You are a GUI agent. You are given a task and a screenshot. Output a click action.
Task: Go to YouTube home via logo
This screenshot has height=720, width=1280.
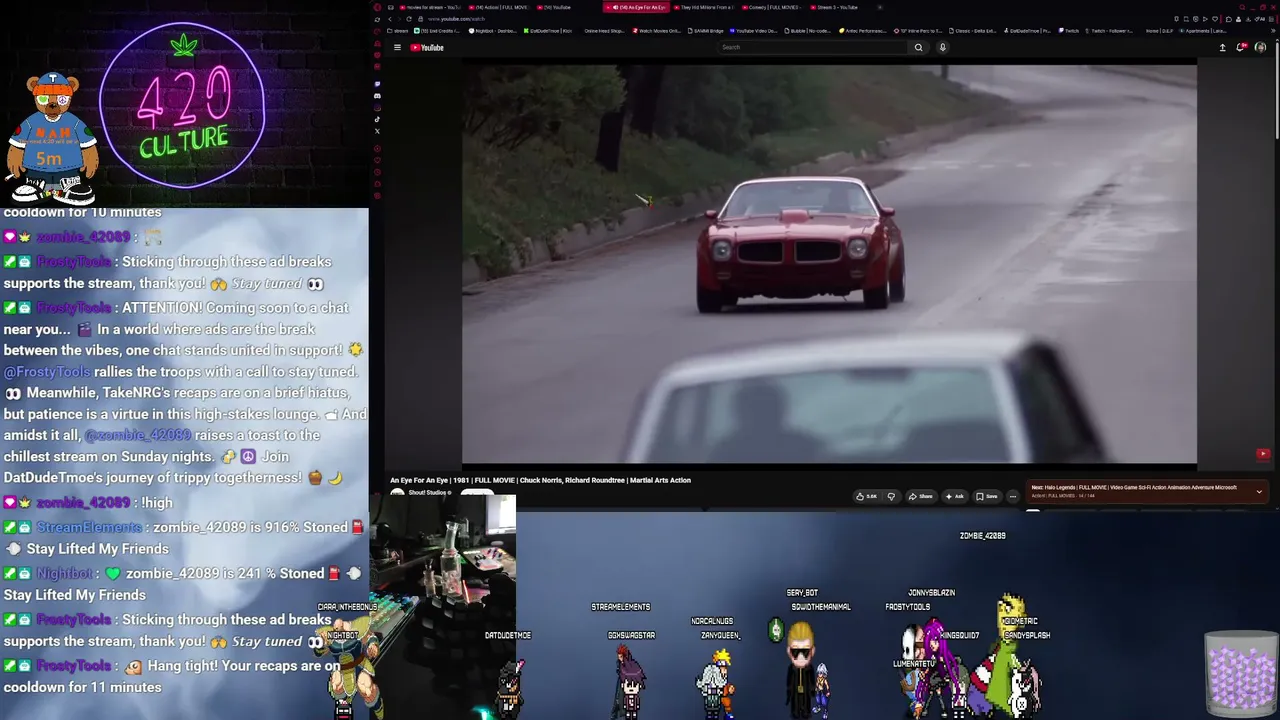(x=427, y=47)
